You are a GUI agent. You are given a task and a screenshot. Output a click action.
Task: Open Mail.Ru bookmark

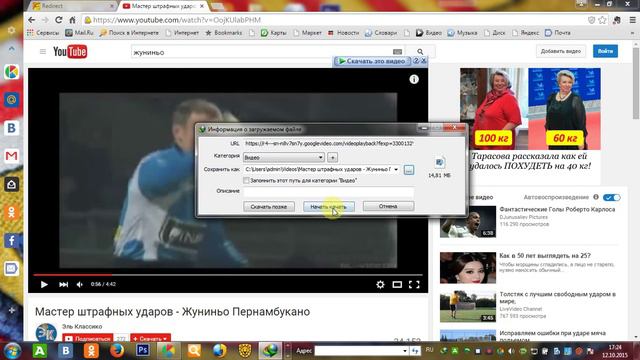(x=80, y=33)
